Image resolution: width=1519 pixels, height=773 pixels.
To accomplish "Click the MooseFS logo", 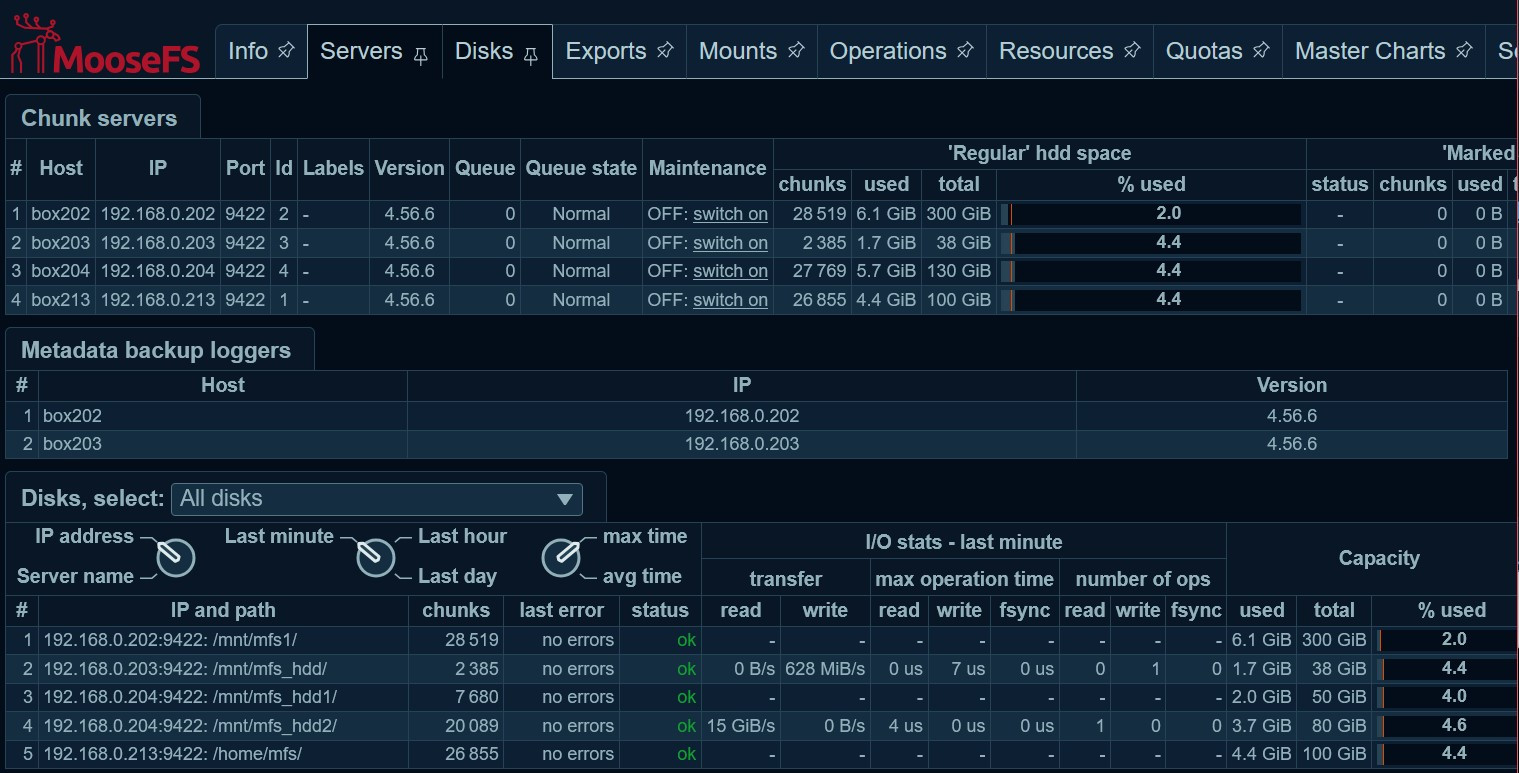I will point(104,45).
